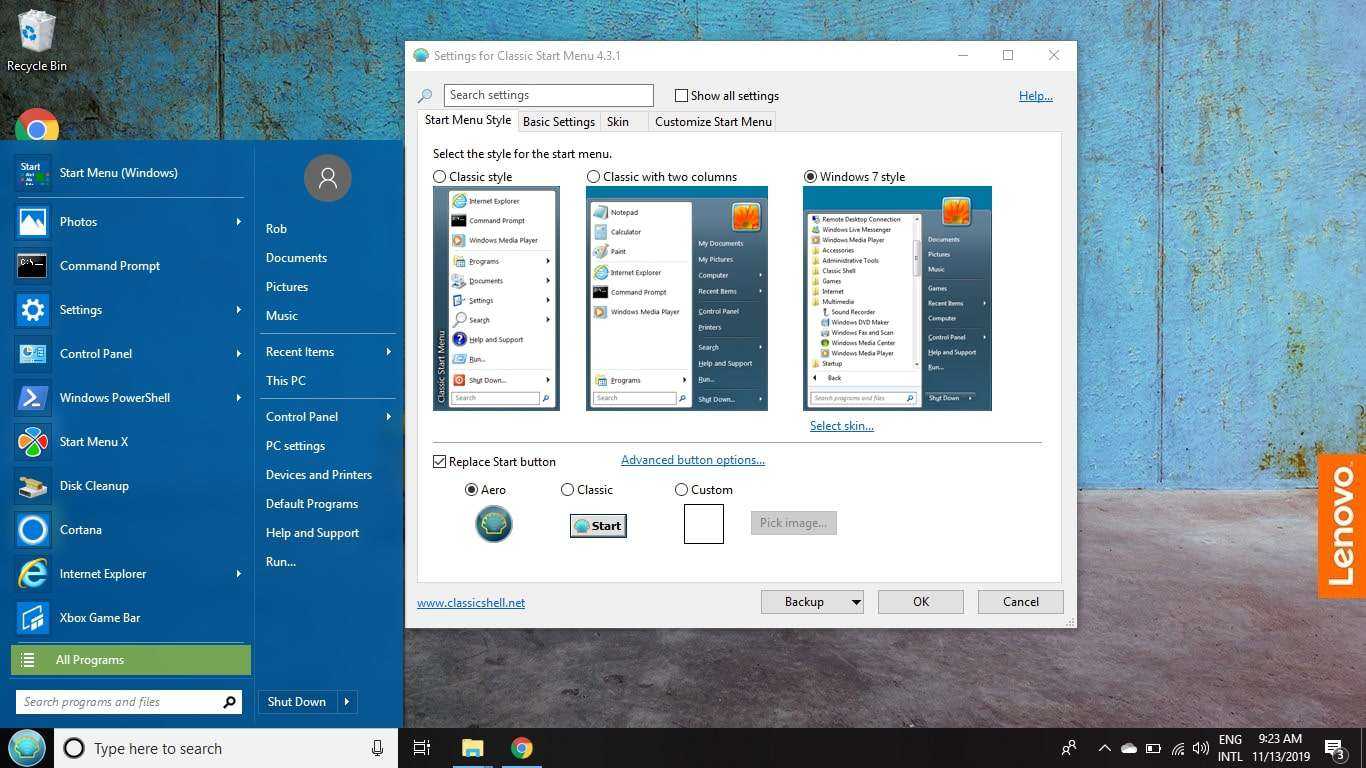Viewport: 1366px width, 768px height.
Task: Expand Shut Down options arrow
Action: tap(347, 702)
